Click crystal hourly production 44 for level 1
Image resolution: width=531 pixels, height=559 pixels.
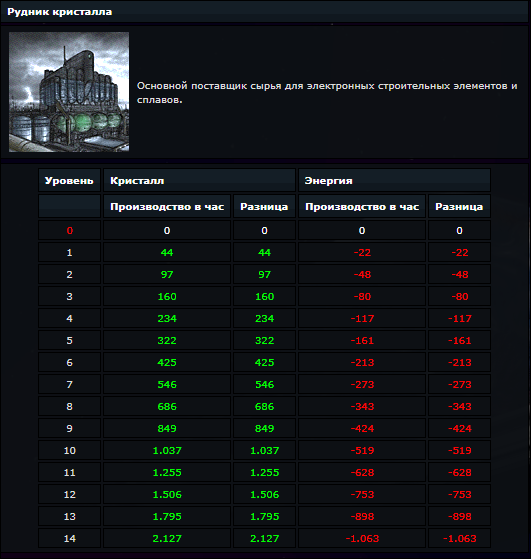[167, 252]
